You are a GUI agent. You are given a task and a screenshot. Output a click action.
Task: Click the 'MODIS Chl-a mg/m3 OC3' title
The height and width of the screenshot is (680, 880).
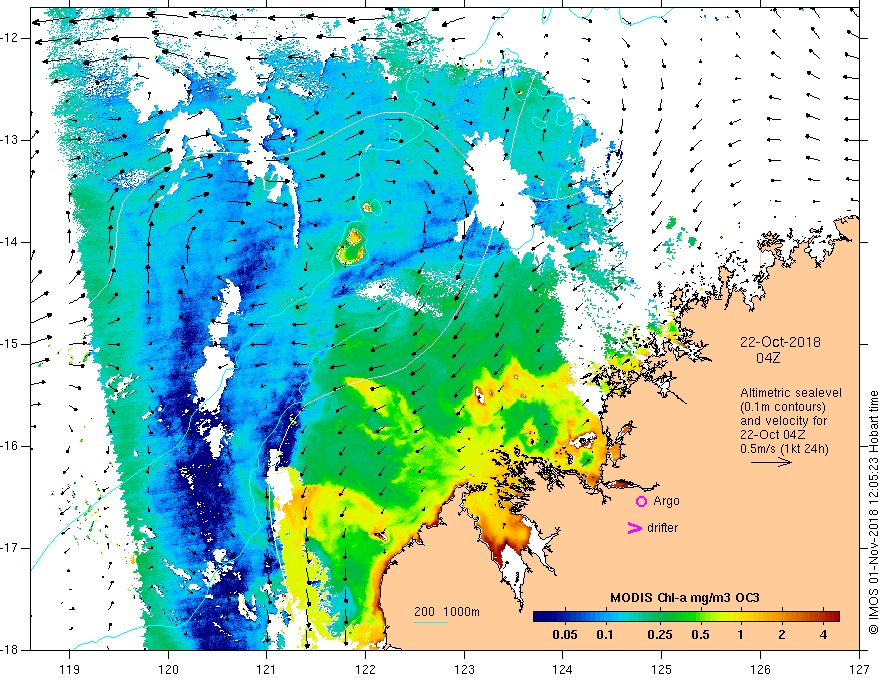point(684,598)
